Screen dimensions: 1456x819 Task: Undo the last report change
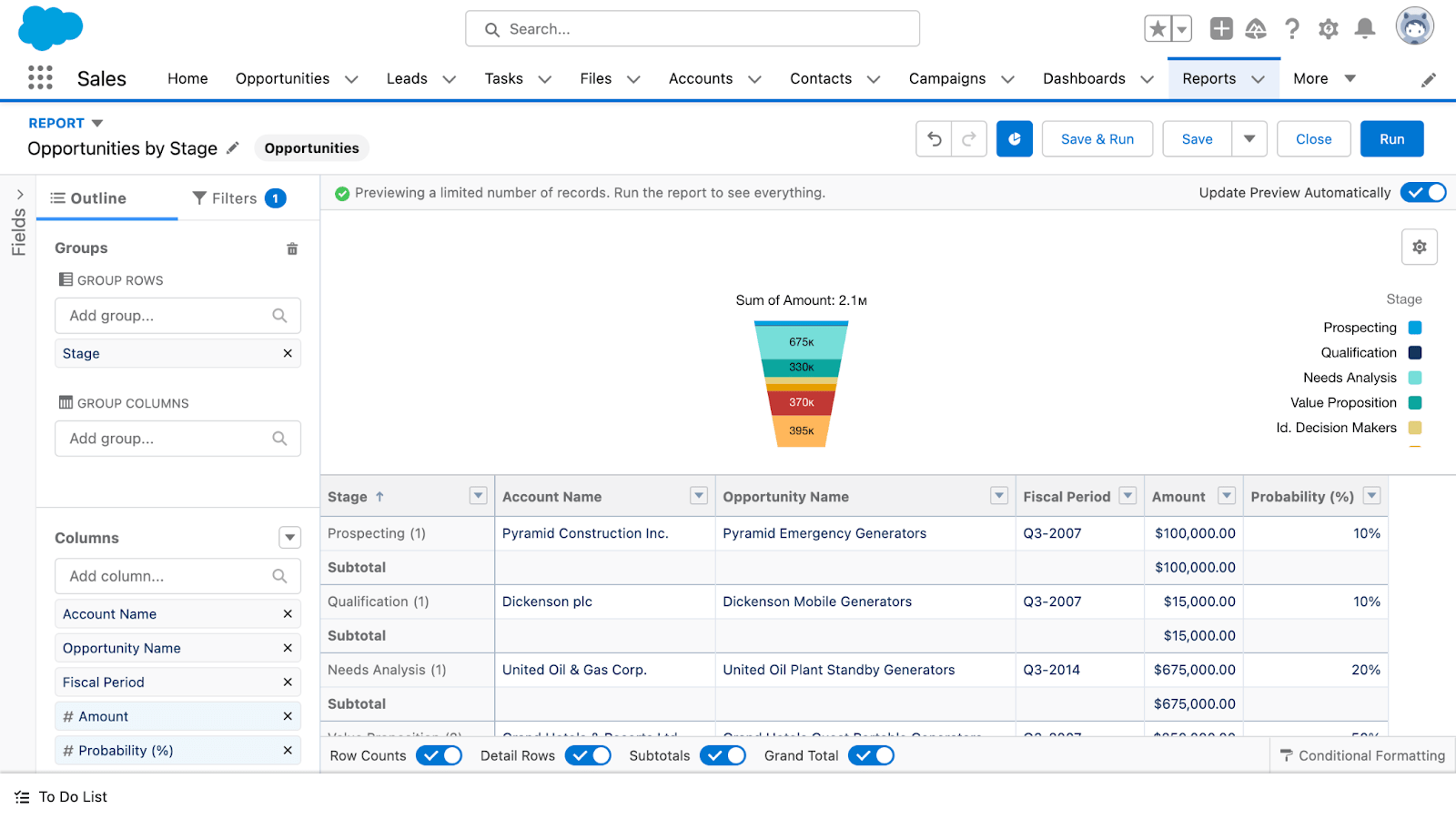pos(935,139)
